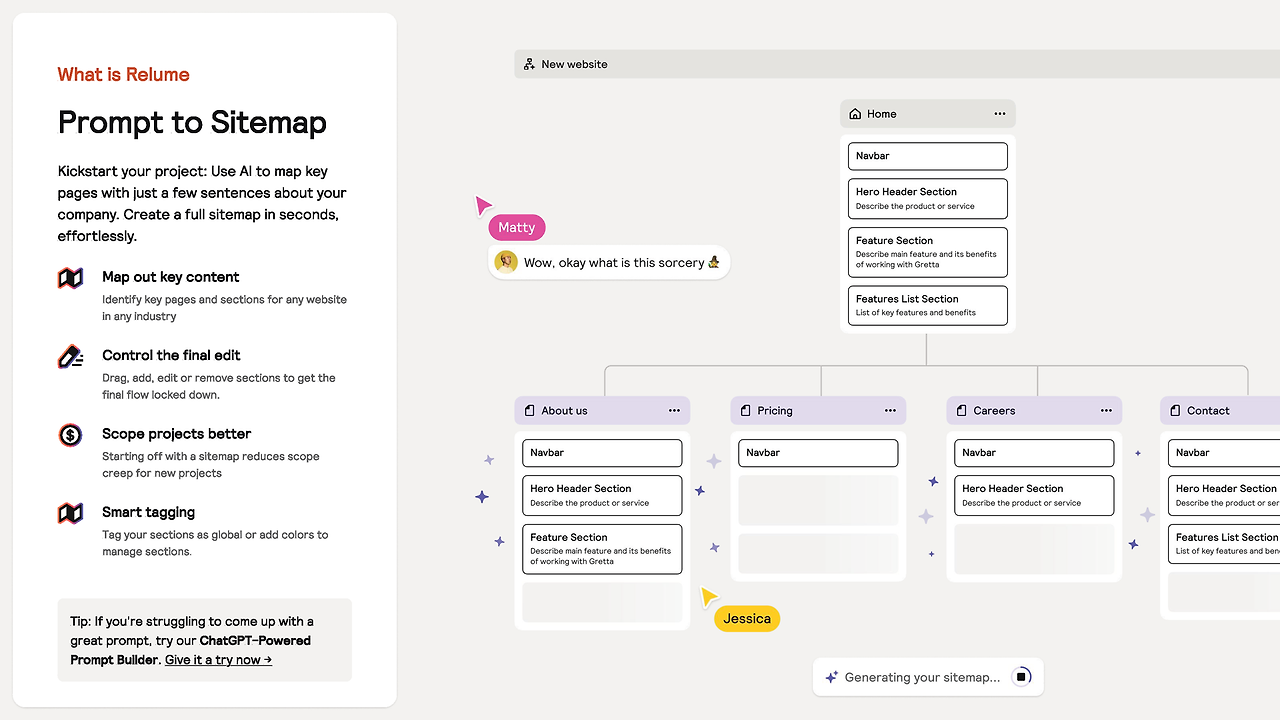The height and width of the screenshot is (720, 1280).
Task: Follow the Give it a try now link
Action: pos(218,660)
